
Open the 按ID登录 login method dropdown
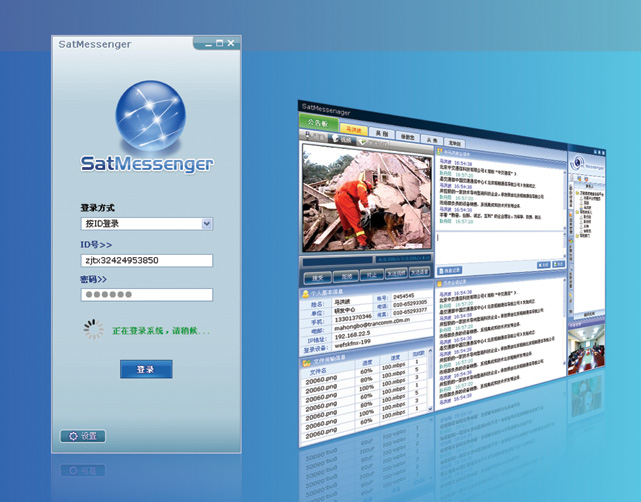click(146, 224)
